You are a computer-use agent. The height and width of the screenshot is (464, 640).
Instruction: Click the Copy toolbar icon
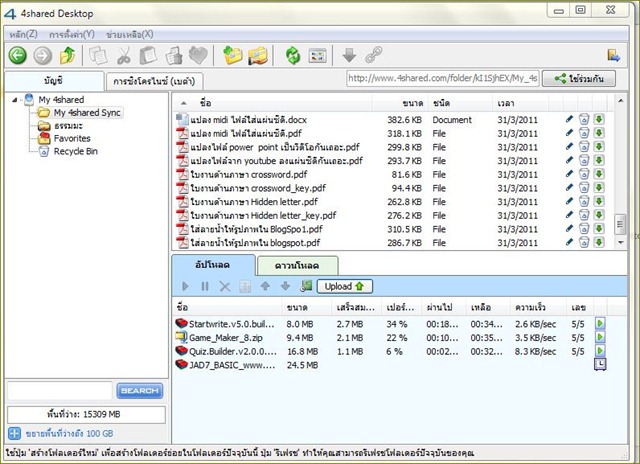tap(98, 56)
